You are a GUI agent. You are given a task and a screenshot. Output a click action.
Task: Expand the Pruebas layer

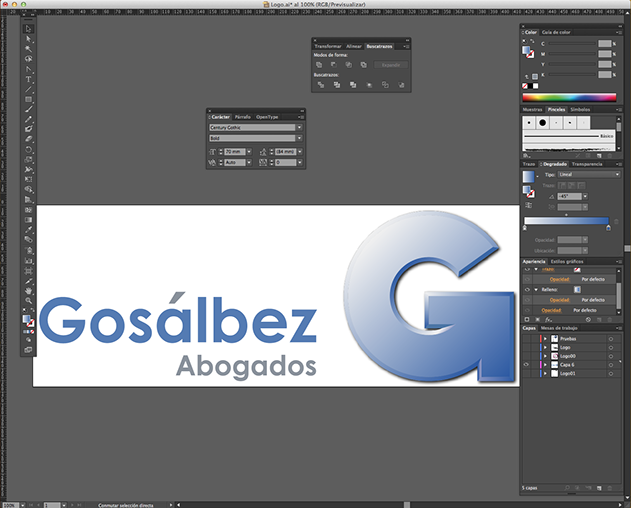pyautogui.click(x=545, y=339)
